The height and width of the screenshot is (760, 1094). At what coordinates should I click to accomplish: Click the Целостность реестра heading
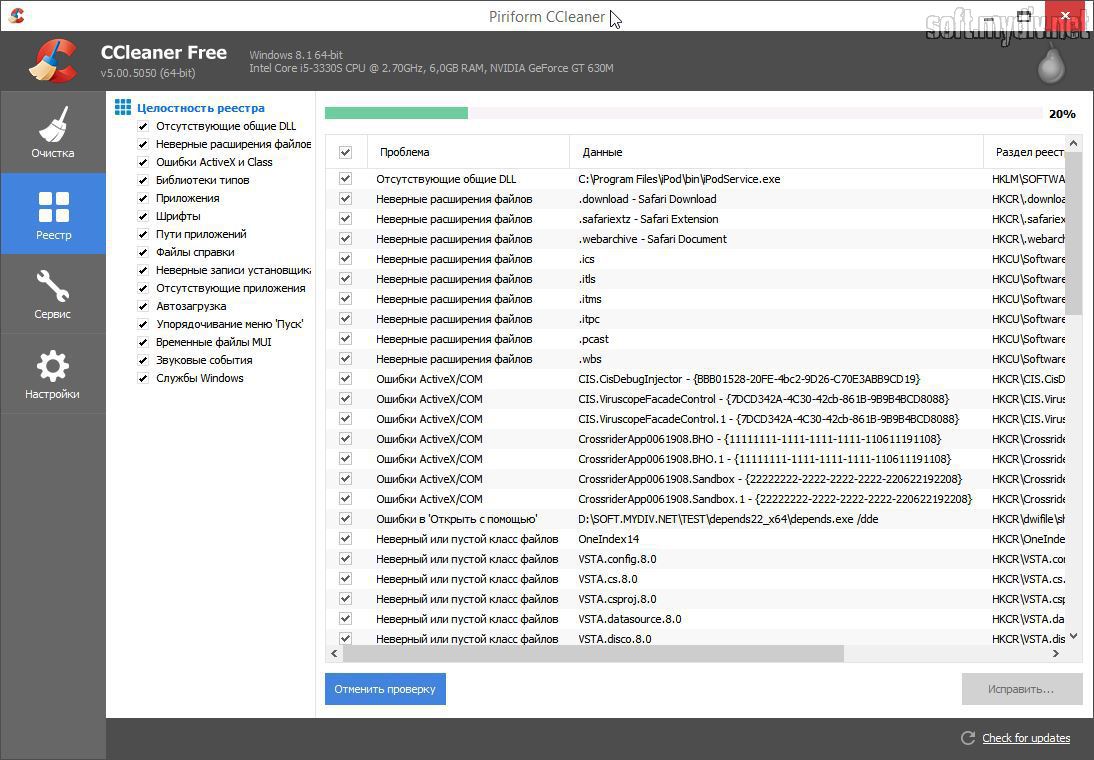pos(201,107)
